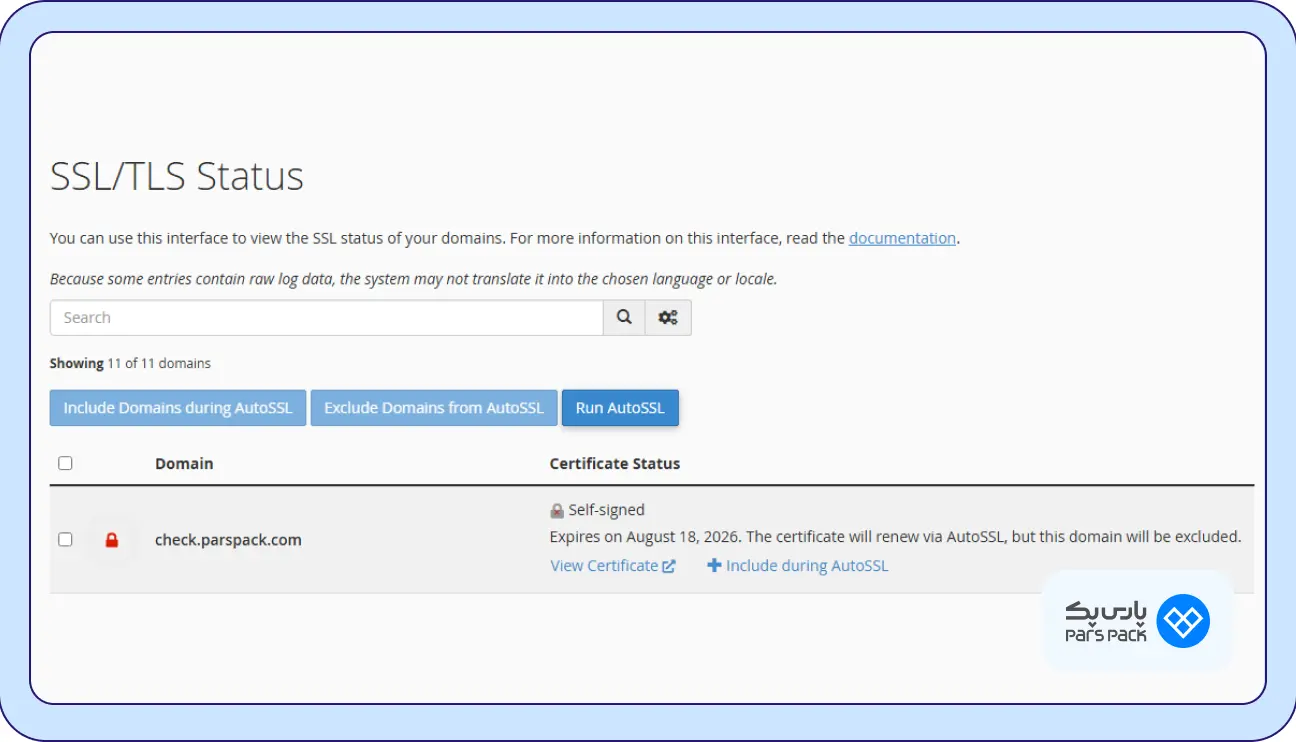
Task: Open the search settings gears button
Action: (x=668, y=318)
